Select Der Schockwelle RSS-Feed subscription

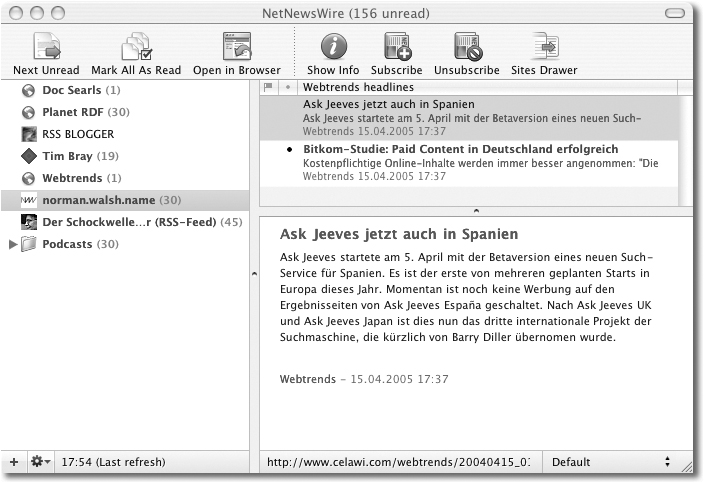click(x=125, y=222)
